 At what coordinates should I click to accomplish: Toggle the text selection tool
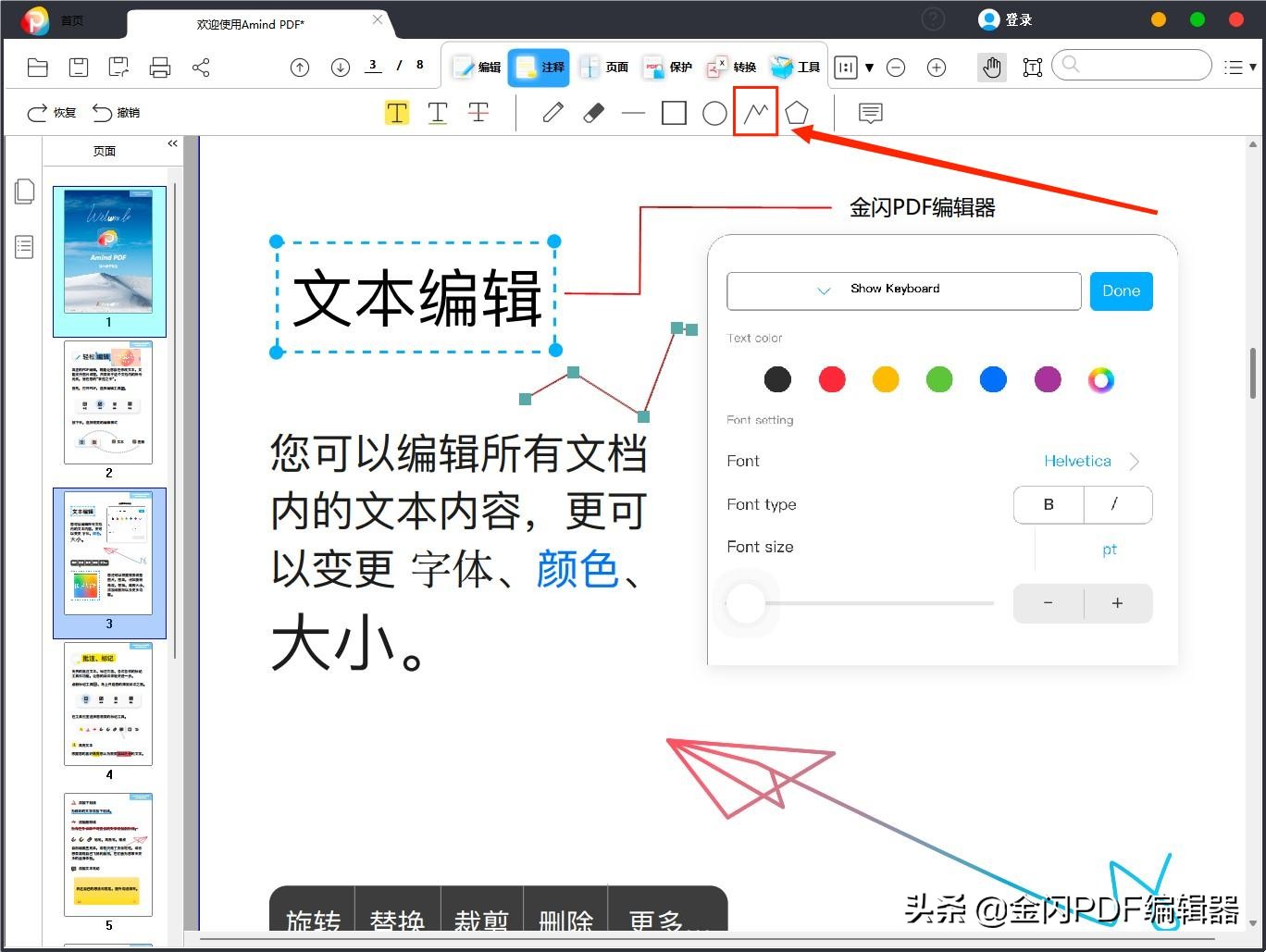pos(1033,67)
